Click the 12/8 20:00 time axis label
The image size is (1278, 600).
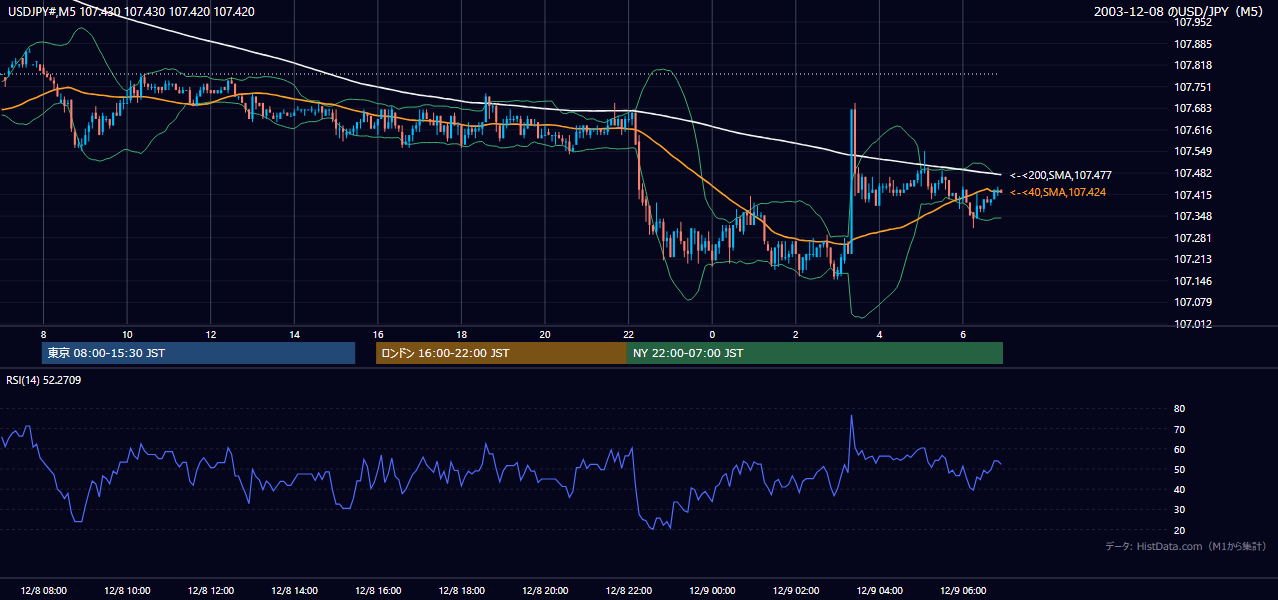coord(545,591)
